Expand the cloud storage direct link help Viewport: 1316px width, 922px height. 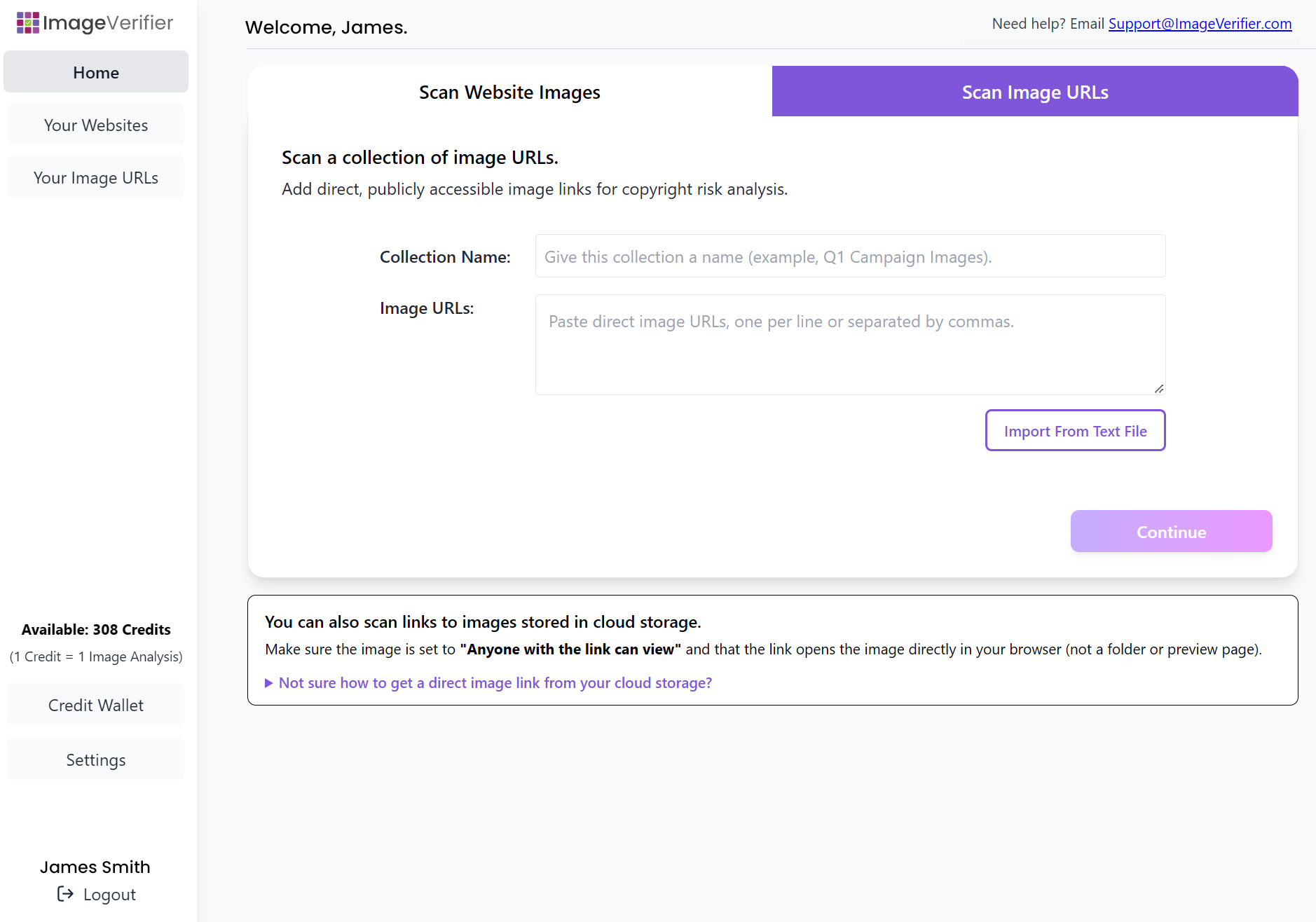click(x=488, y=682)
